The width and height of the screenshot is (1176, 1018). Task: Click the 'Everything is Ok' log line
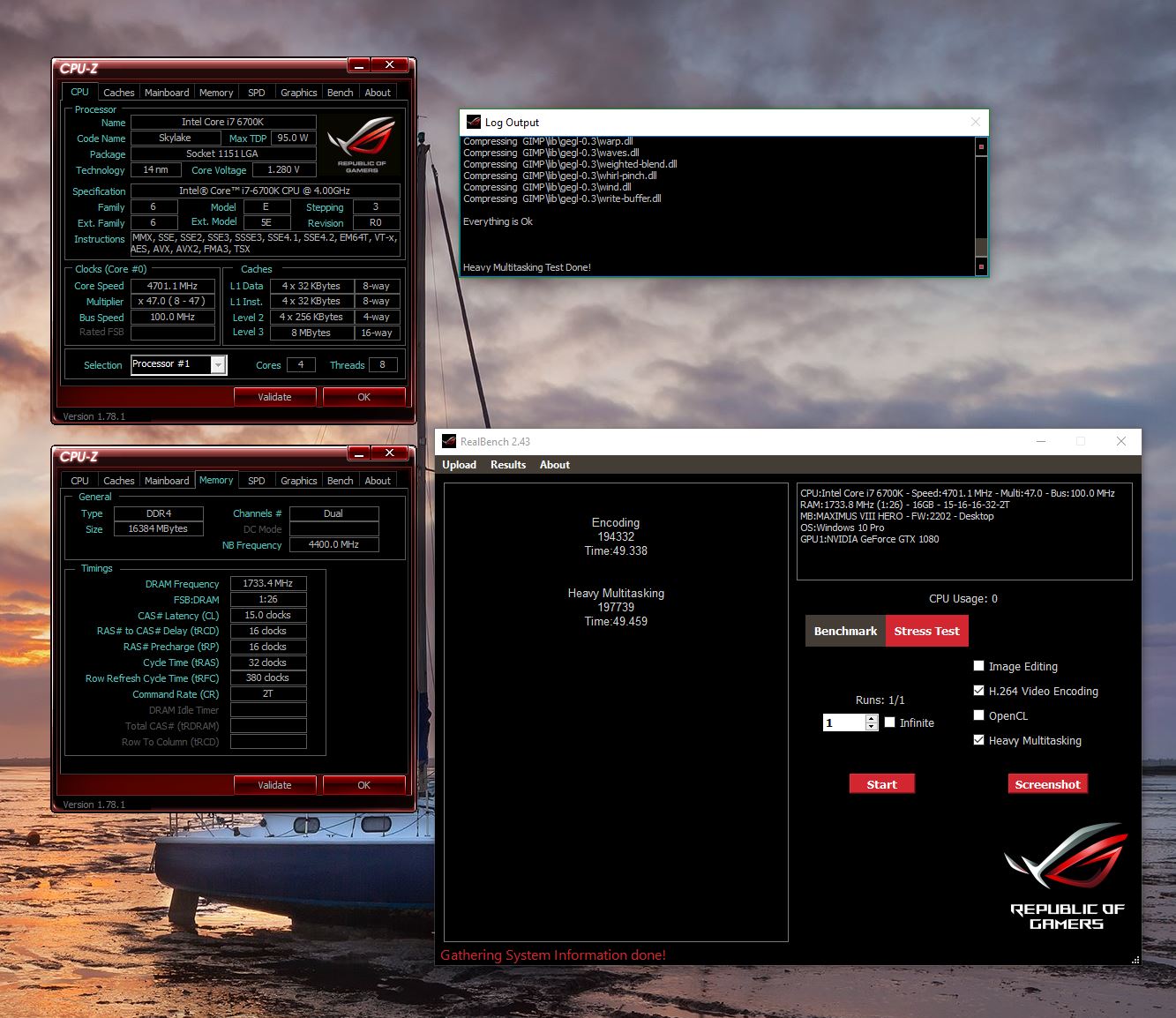(x=498, y=221)
